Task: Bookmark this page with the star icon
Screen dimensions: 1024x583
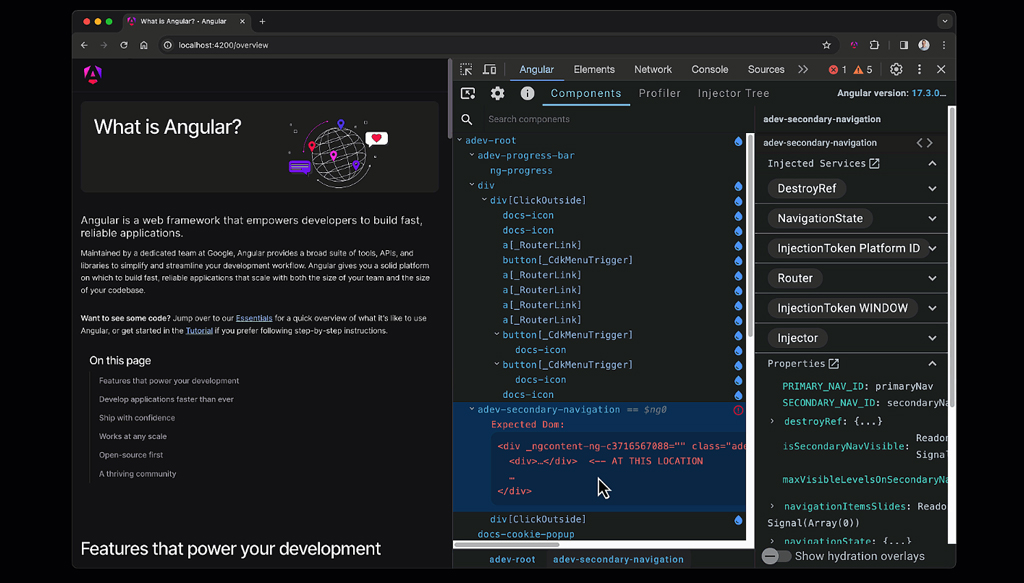Action: 826,45
